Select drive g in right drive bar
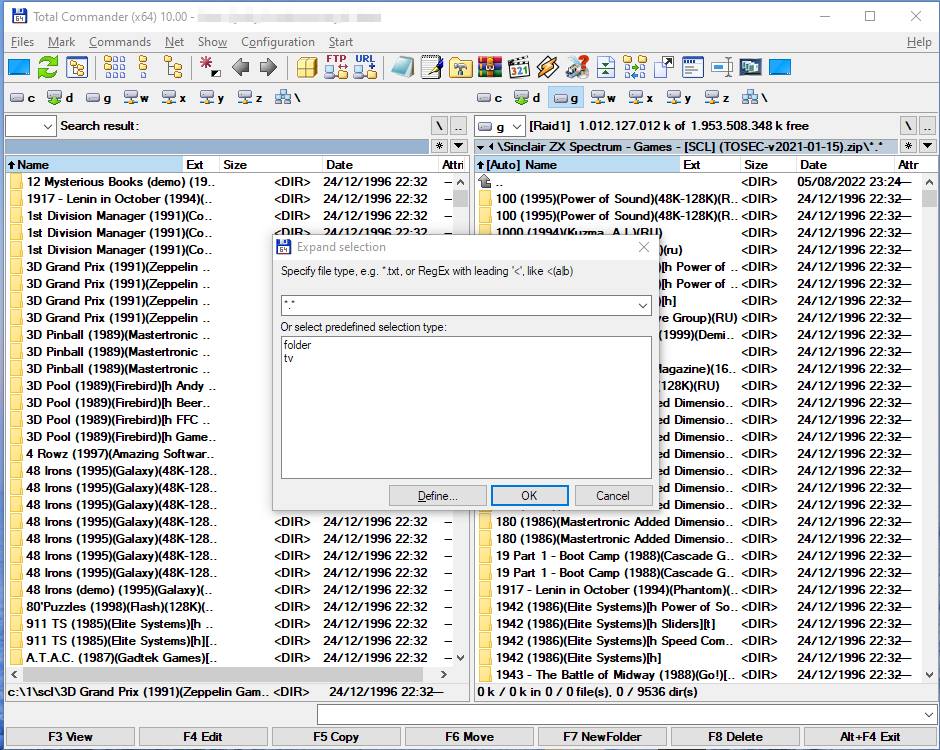This screenshot has height=750, width=940. [567, 98]
